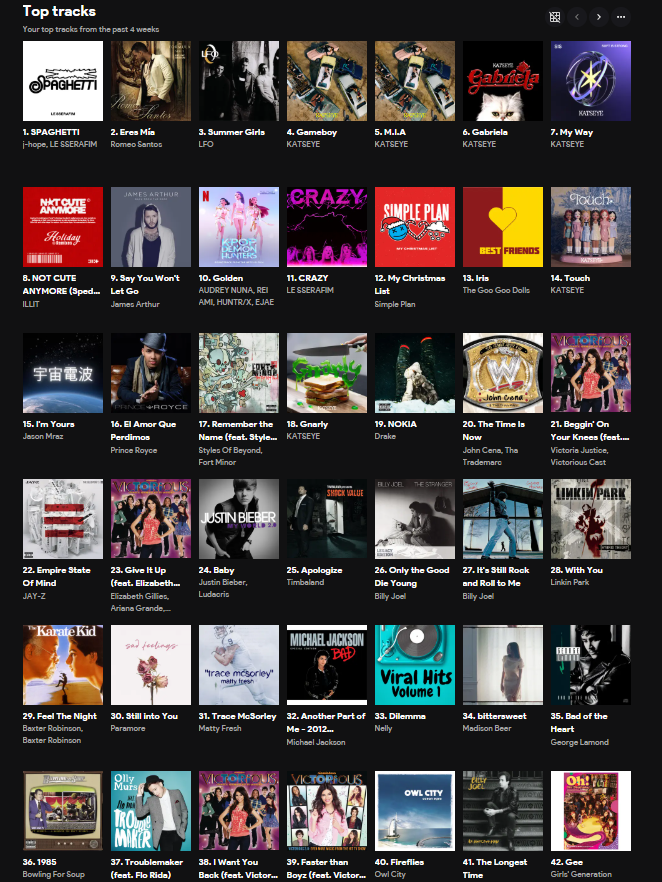Click the Linkin Park With You cover

[591, 519]
